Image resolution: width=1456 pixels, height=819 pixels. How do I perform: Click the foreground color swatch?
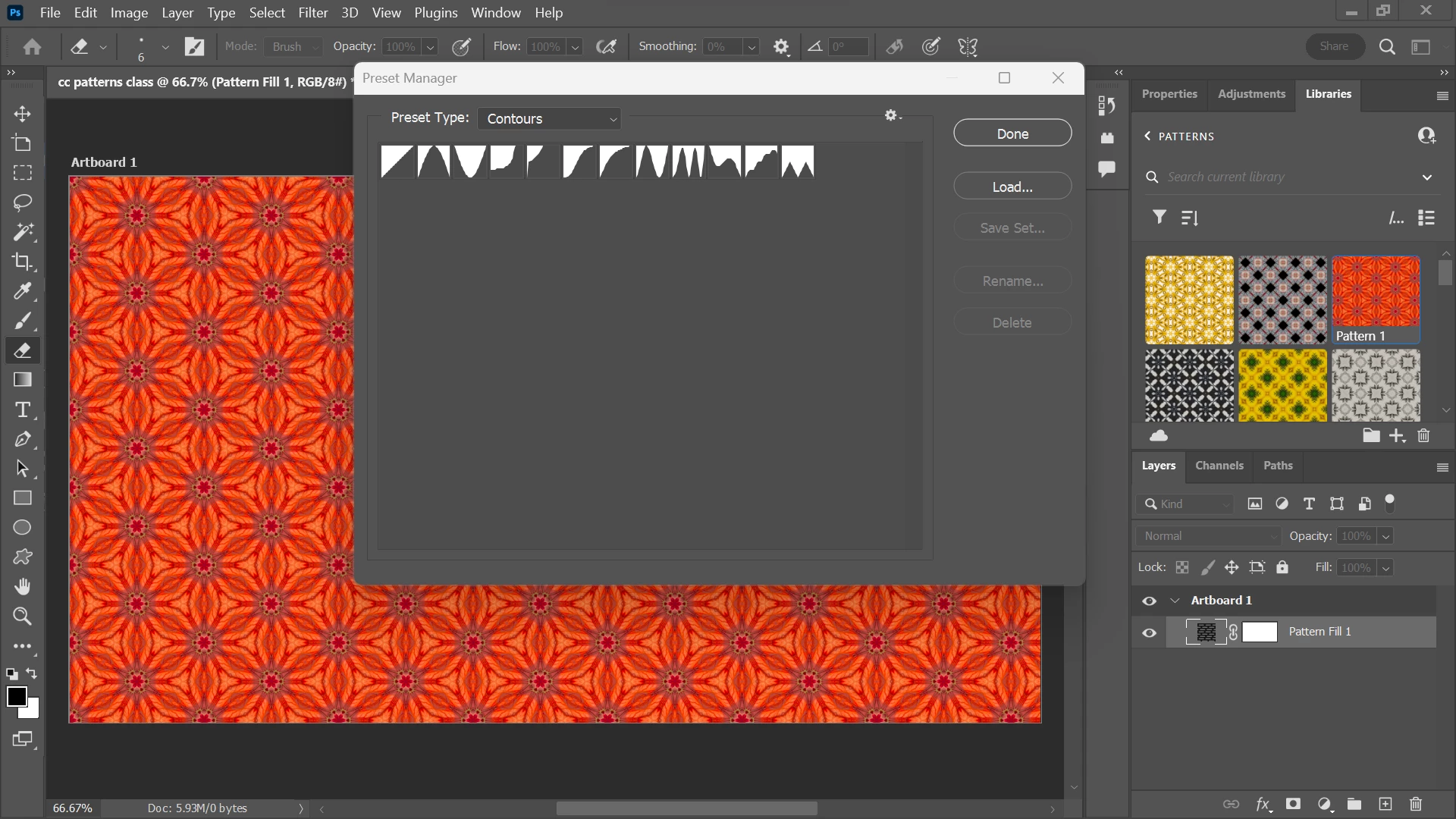point(16,696)
